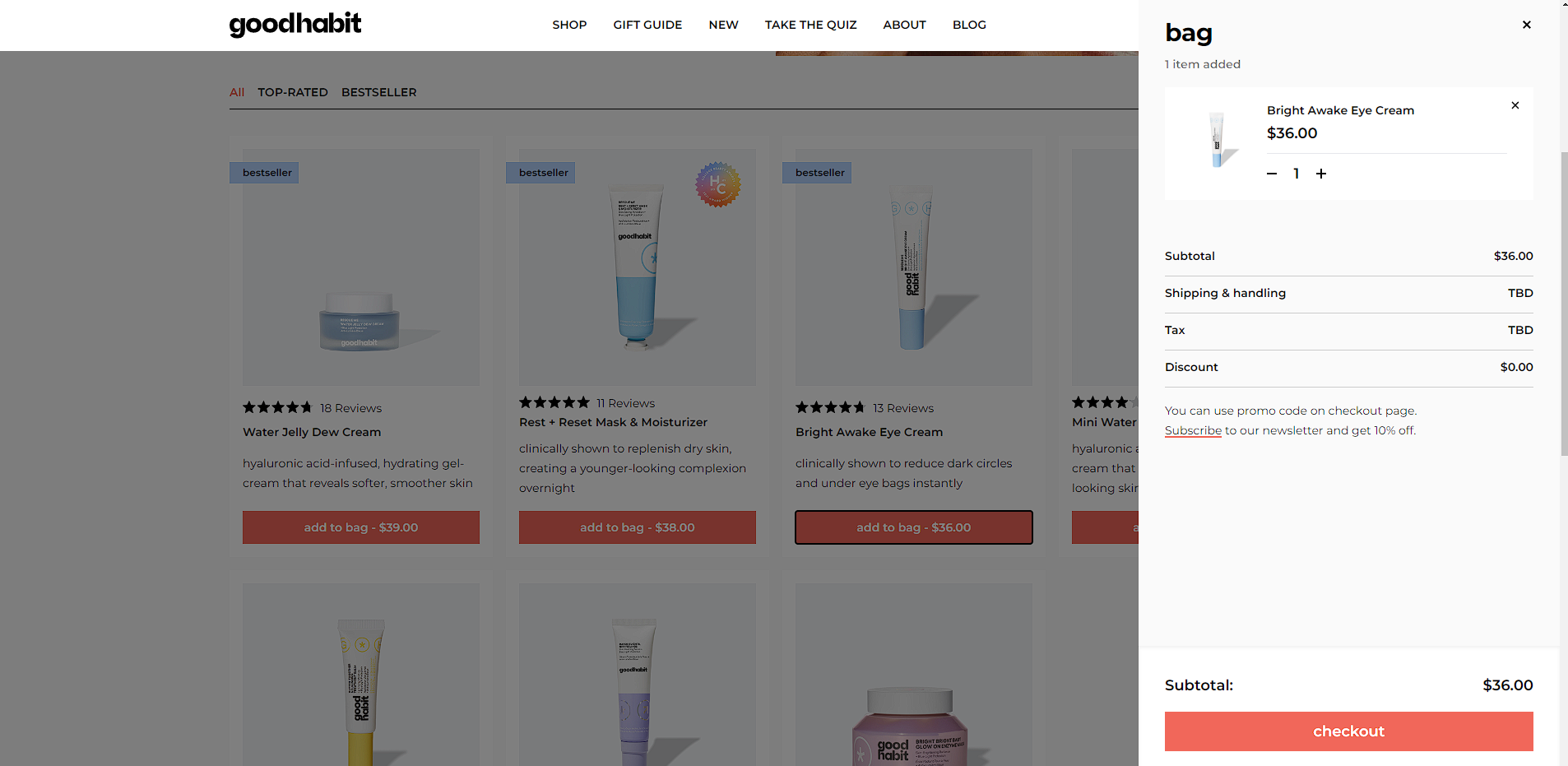Click the bestseller tag on Bright Awake Eye Cream card

click(817, 173)
